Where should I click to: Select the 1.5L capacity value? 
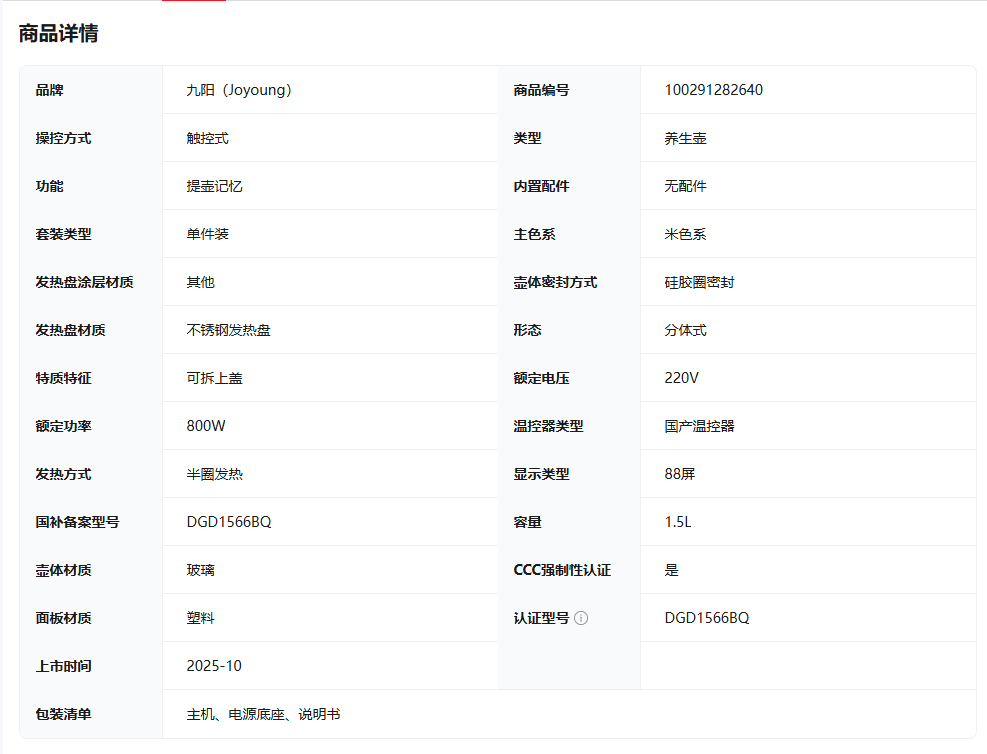pos(677,522)
